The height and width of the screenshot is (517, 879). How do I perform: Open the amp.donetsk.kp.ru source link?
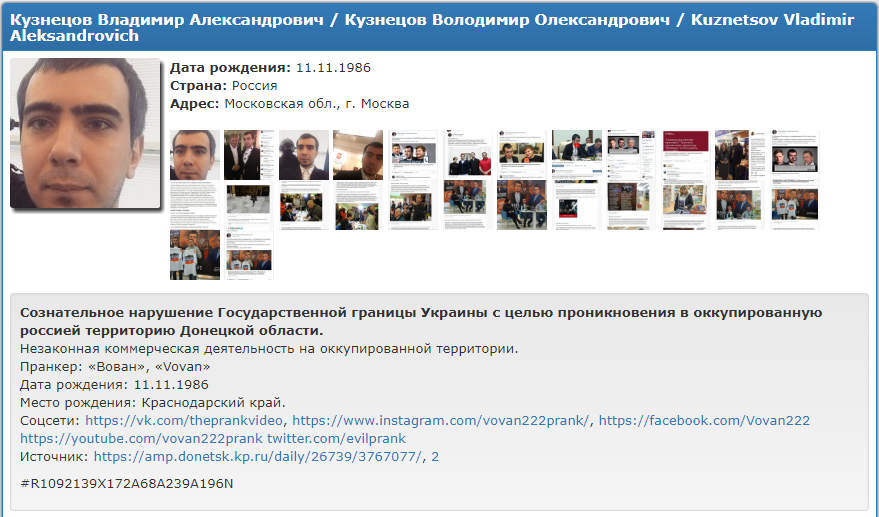(x=258, y=457)
